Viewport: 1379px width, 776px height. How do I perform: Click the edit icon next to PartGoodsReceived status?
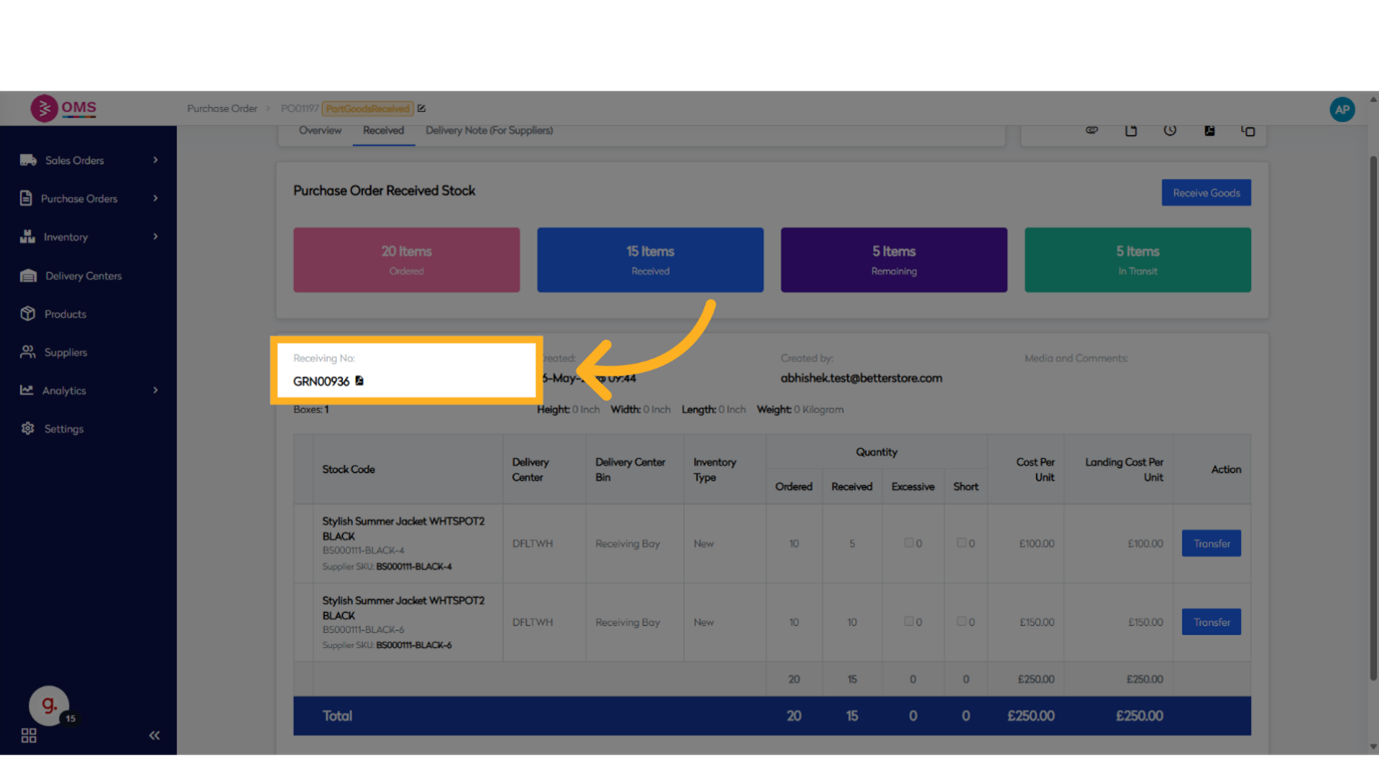(421, 109)
